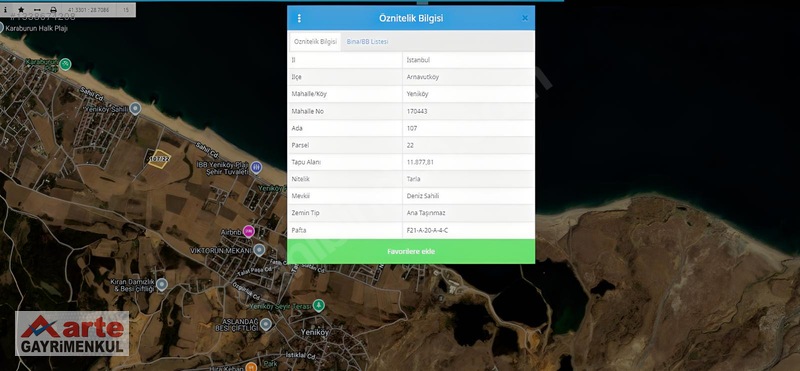Image resolution: width=800 pixels, height=371 pixels.
Task: Click the Yeniköy value in Mahalle/Köy row
Action: coord(417,94)
